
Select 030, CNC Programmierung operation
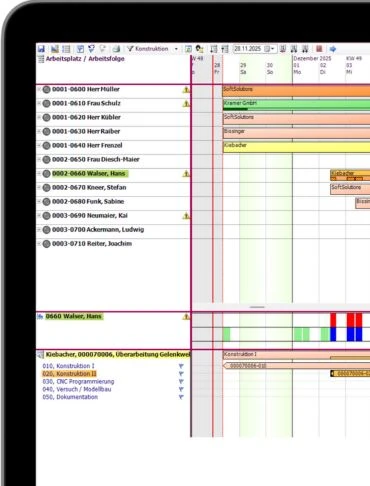click(x=78, y=382)
